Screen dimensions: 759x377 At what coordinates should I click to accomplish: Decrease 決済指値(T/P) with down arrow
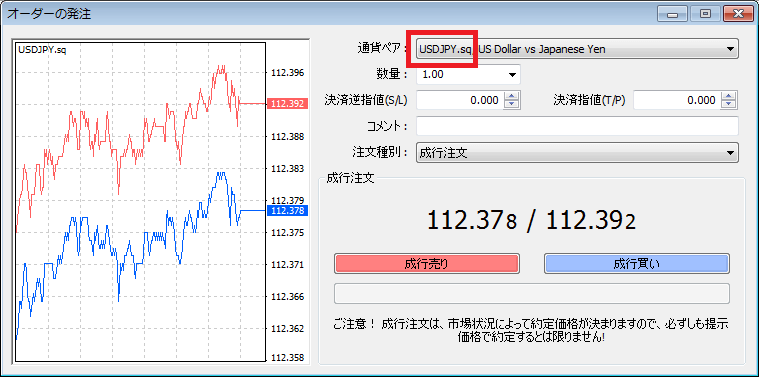[x=729, y=105]
